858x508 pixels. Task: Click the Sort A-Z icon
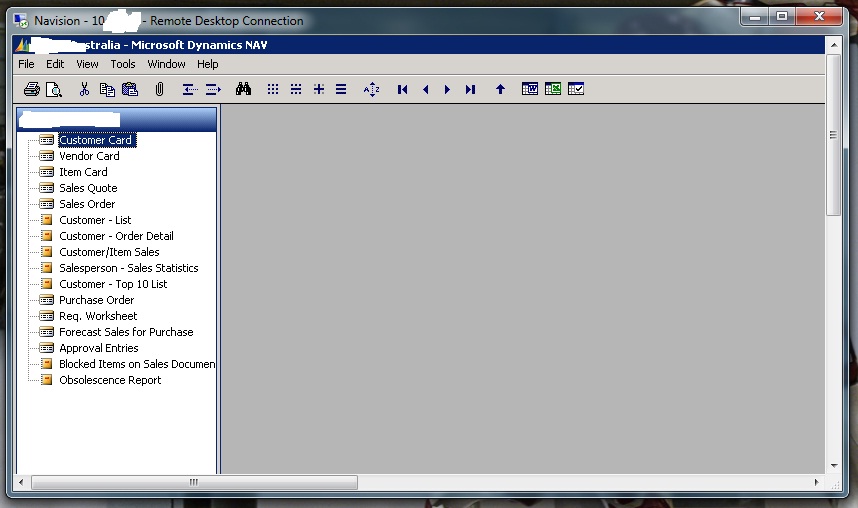pyautogui.click(x=372, y=89)
